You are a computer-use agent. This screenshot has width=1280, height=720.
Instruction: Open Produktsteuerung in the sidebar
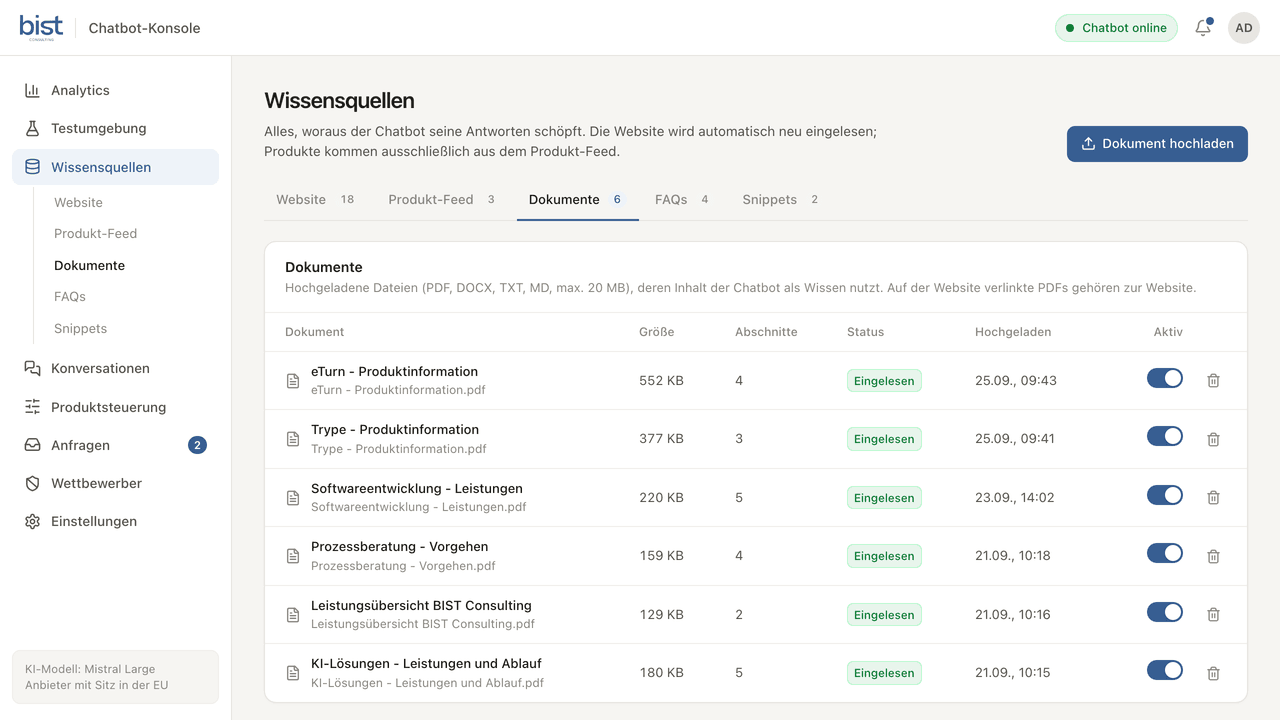(x=115, y=407)
